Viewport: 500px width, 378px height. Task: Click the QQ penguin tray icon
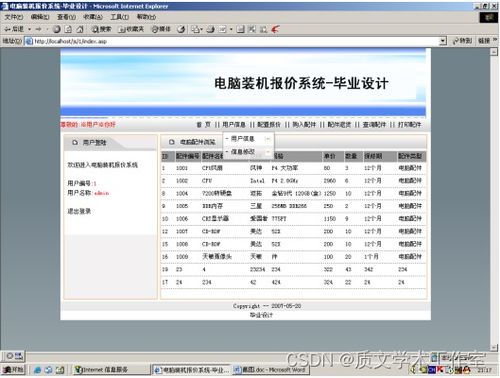[x=466, y=369]
